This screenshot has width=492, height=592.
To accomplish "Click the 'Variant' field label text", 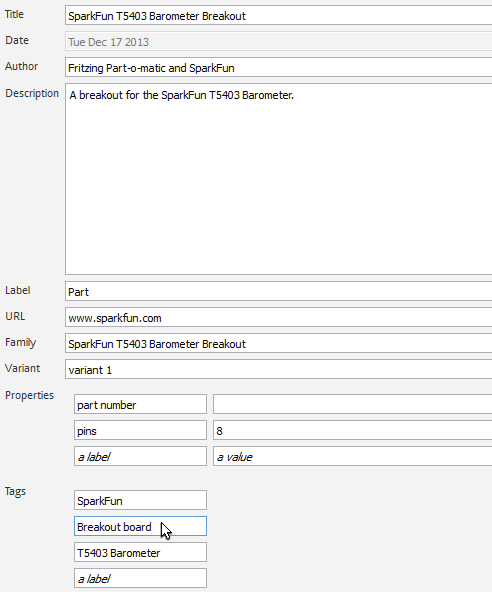I will click(x=23, y=368).
